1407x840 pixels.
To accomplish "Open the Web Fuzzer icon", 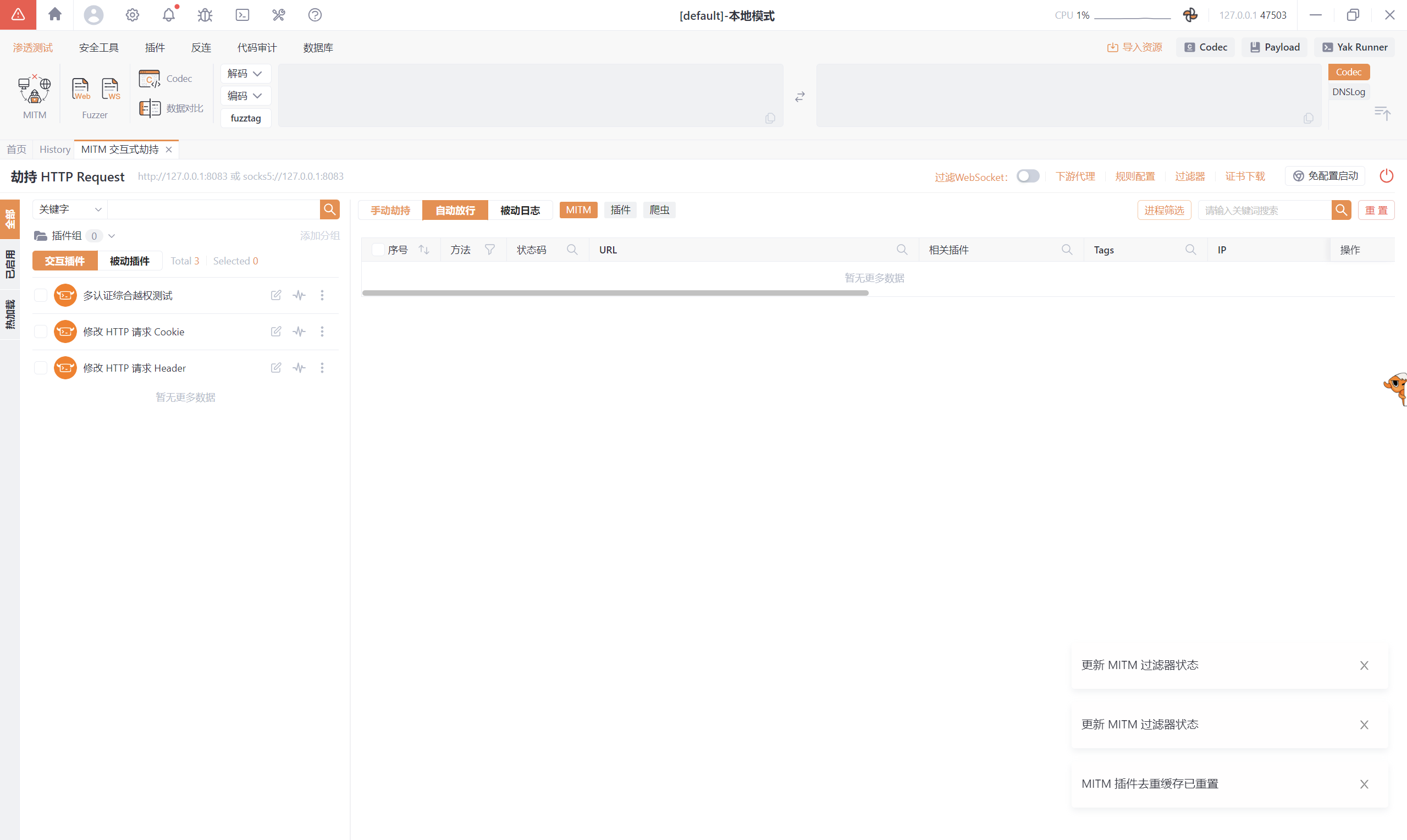I will click(x=80, y=89).
